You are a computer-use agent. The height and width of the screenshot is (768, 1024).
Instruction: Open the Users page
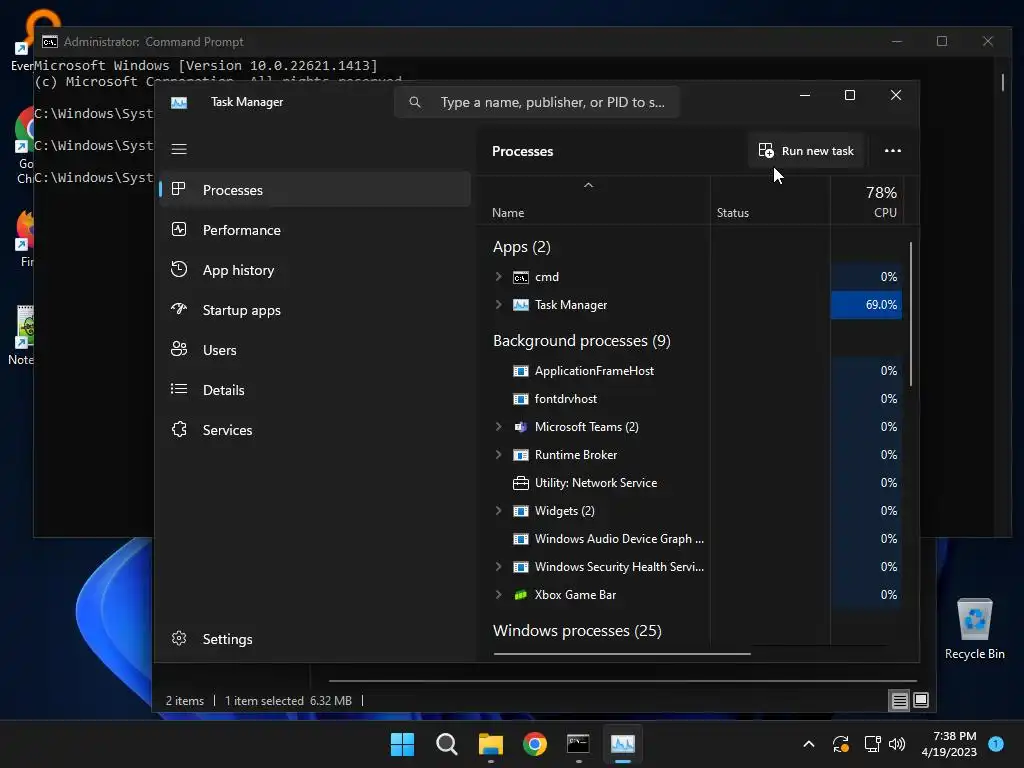(315, 350)
